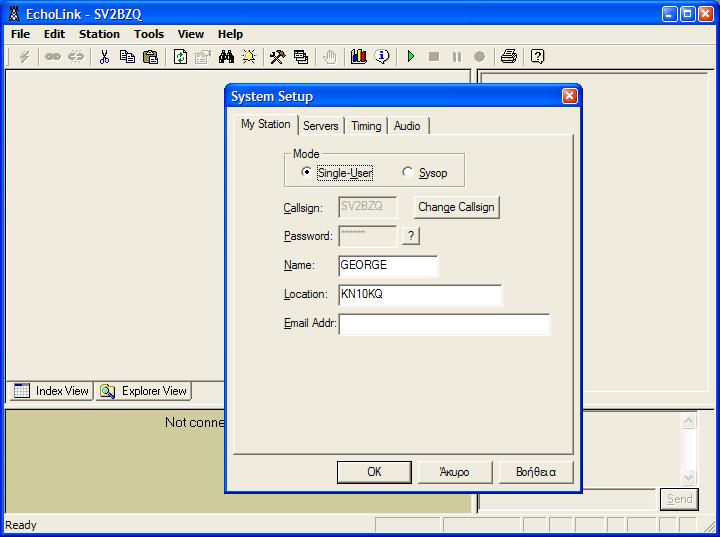
Task: Switch to the Servers tab
Action: 321,125
